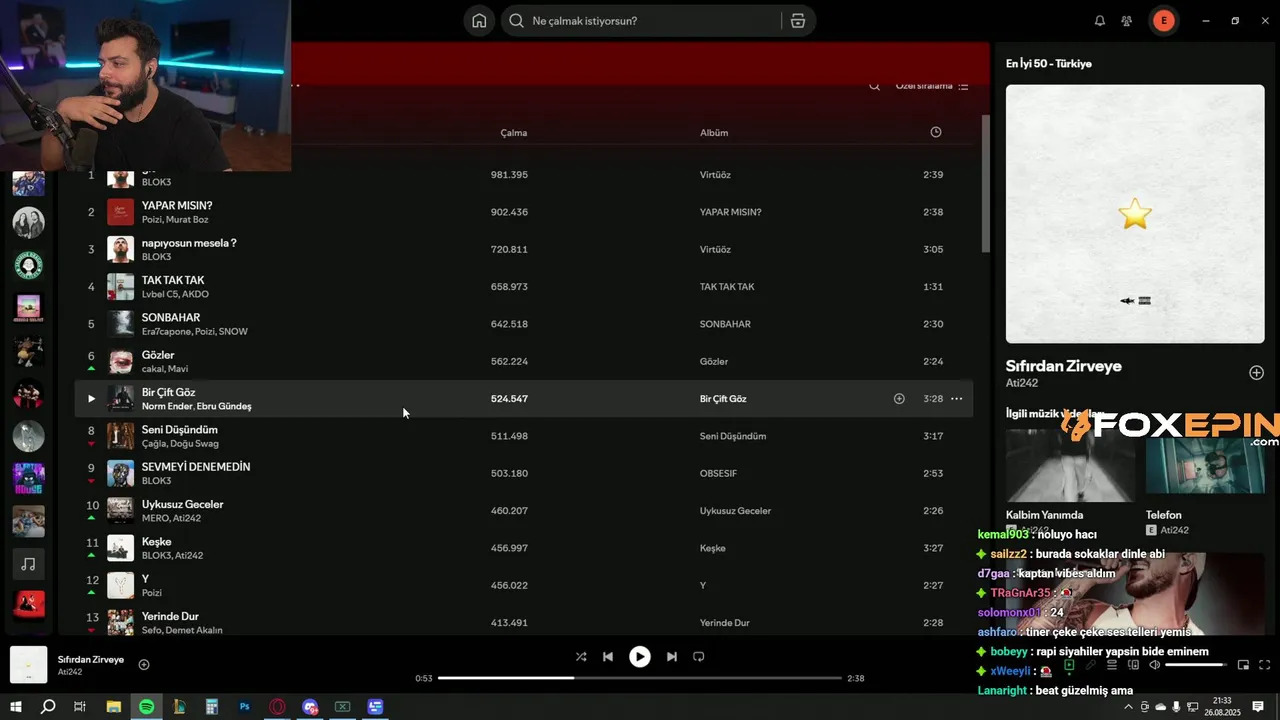This screenshot has width=1280, height=720.
Task: Open more options for Bir Çift Göz
Action: pos(957,399)
